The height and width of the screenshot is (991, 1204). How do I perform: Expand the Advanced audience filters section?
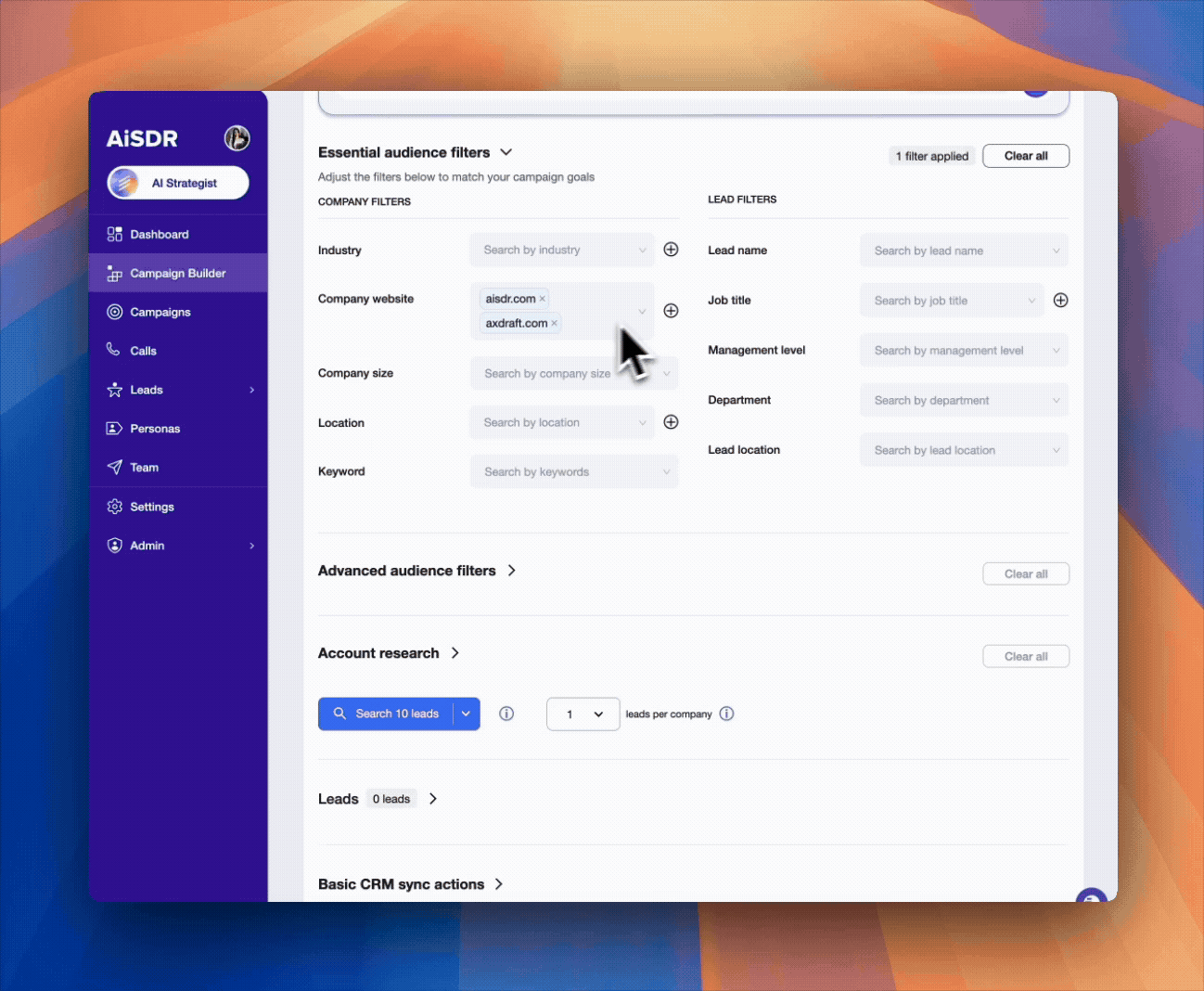(x=511, y=571)
